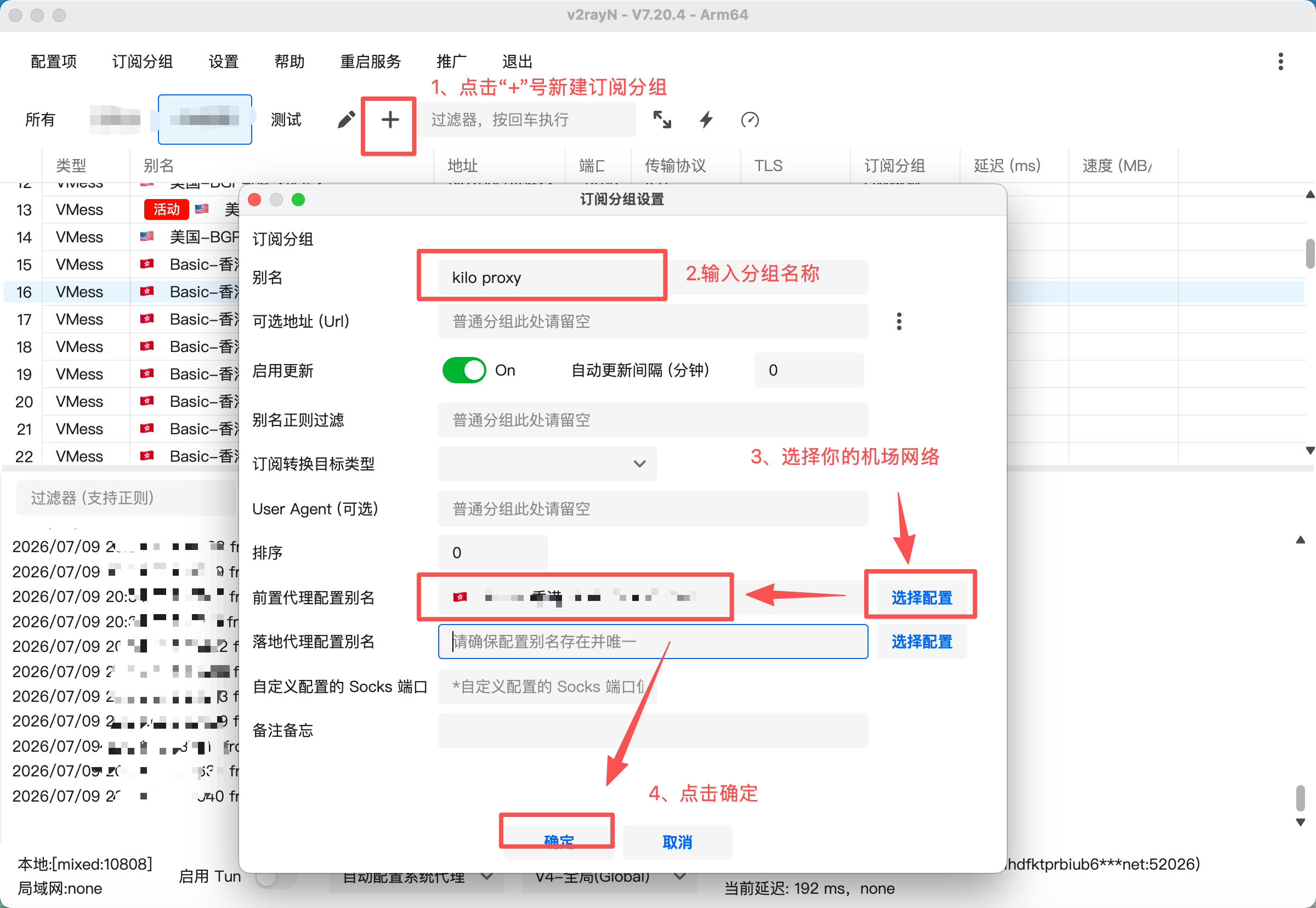Screen dimensions: 1316x908
Task: Click the 取消 button
Action: point(677,842)
